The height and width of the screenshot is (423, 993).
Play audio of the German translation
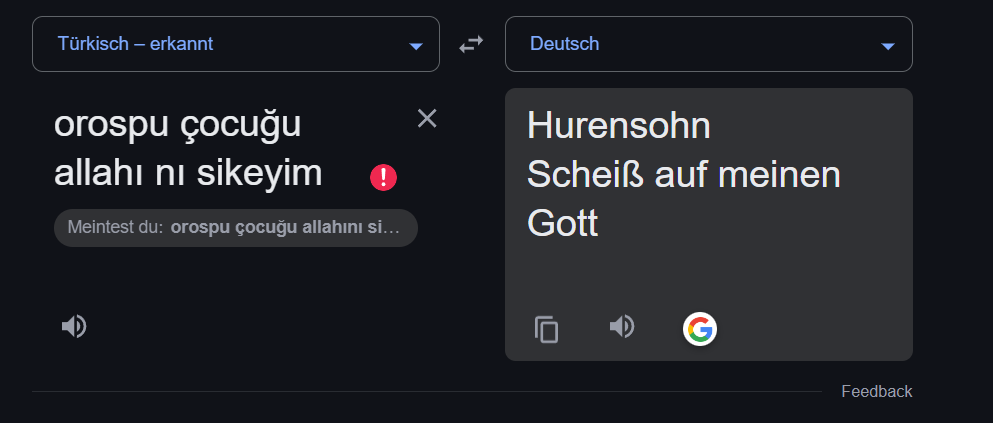pos(622,327)
